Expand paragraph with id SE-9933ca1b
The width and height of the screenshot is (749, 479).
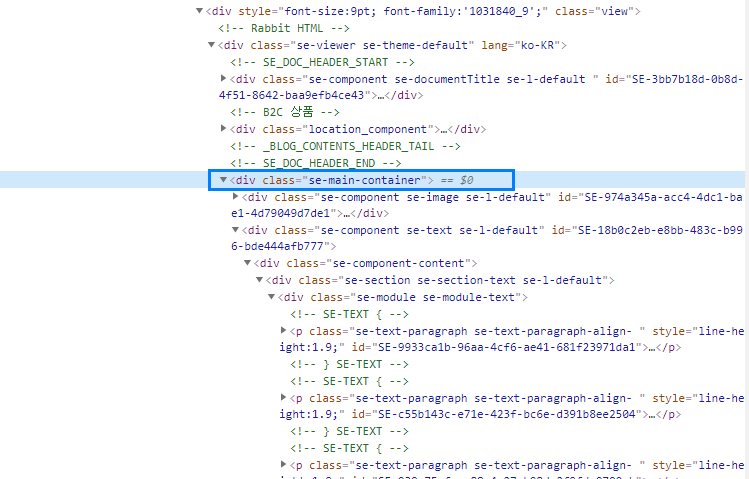[x=283, y=330]
